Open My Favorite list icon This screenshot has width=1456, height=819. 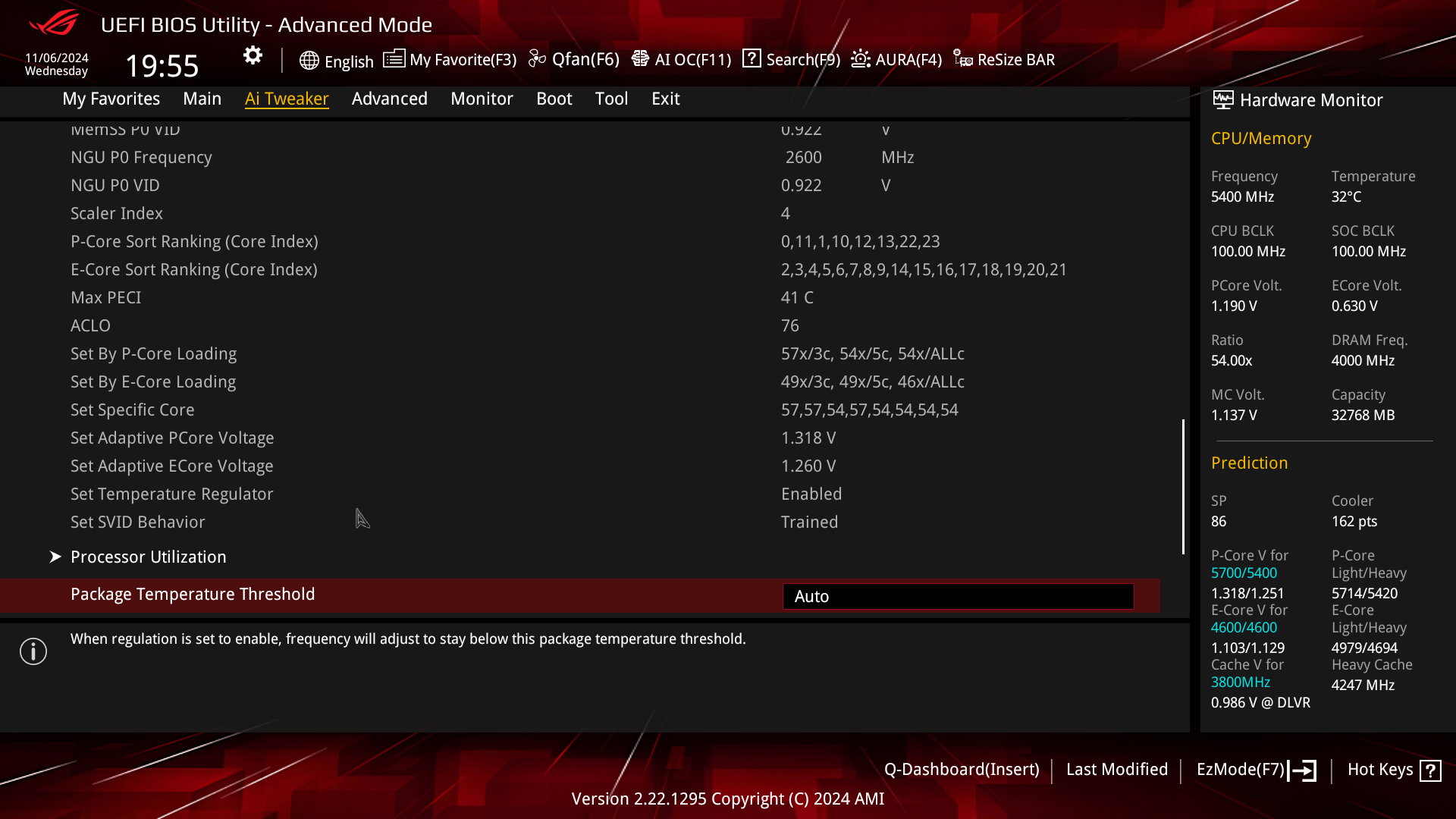[394, 59]
